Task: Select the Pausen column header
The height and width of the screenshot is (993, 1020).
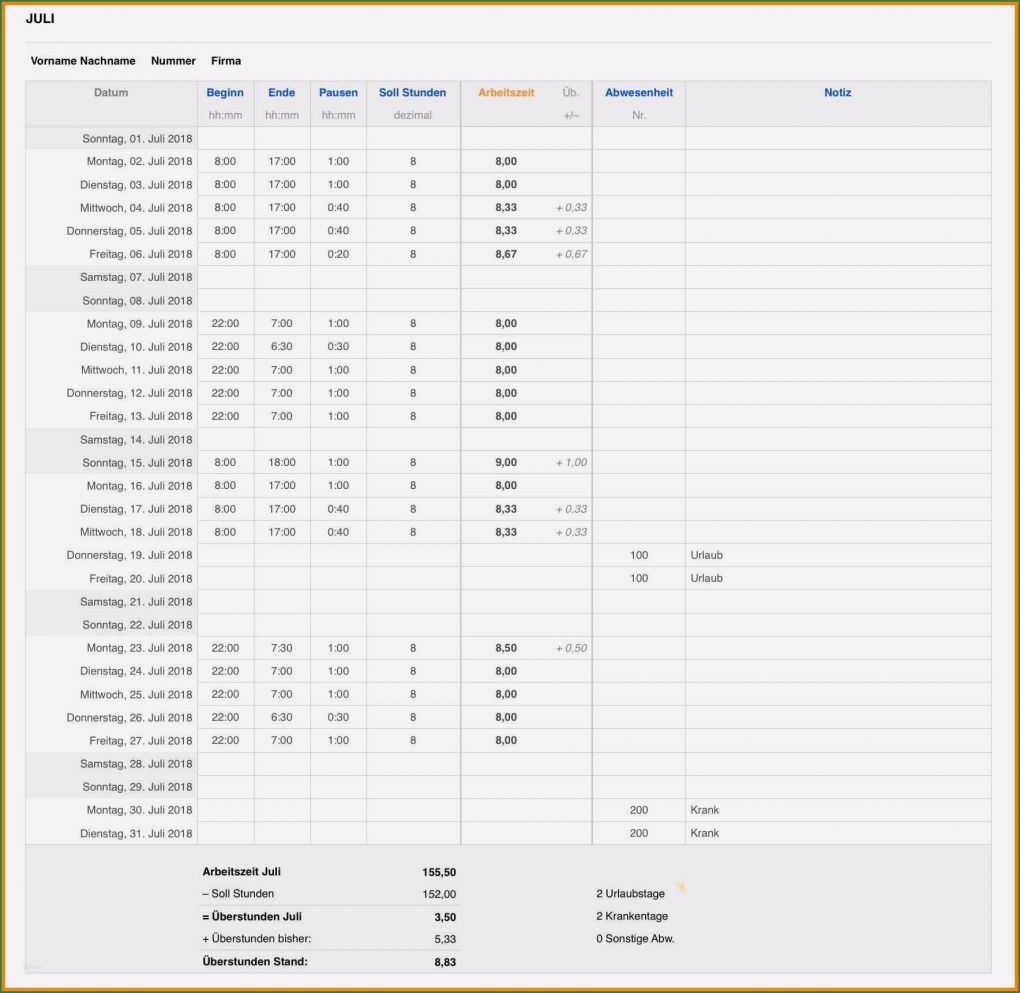Action: tap(338, 92)
